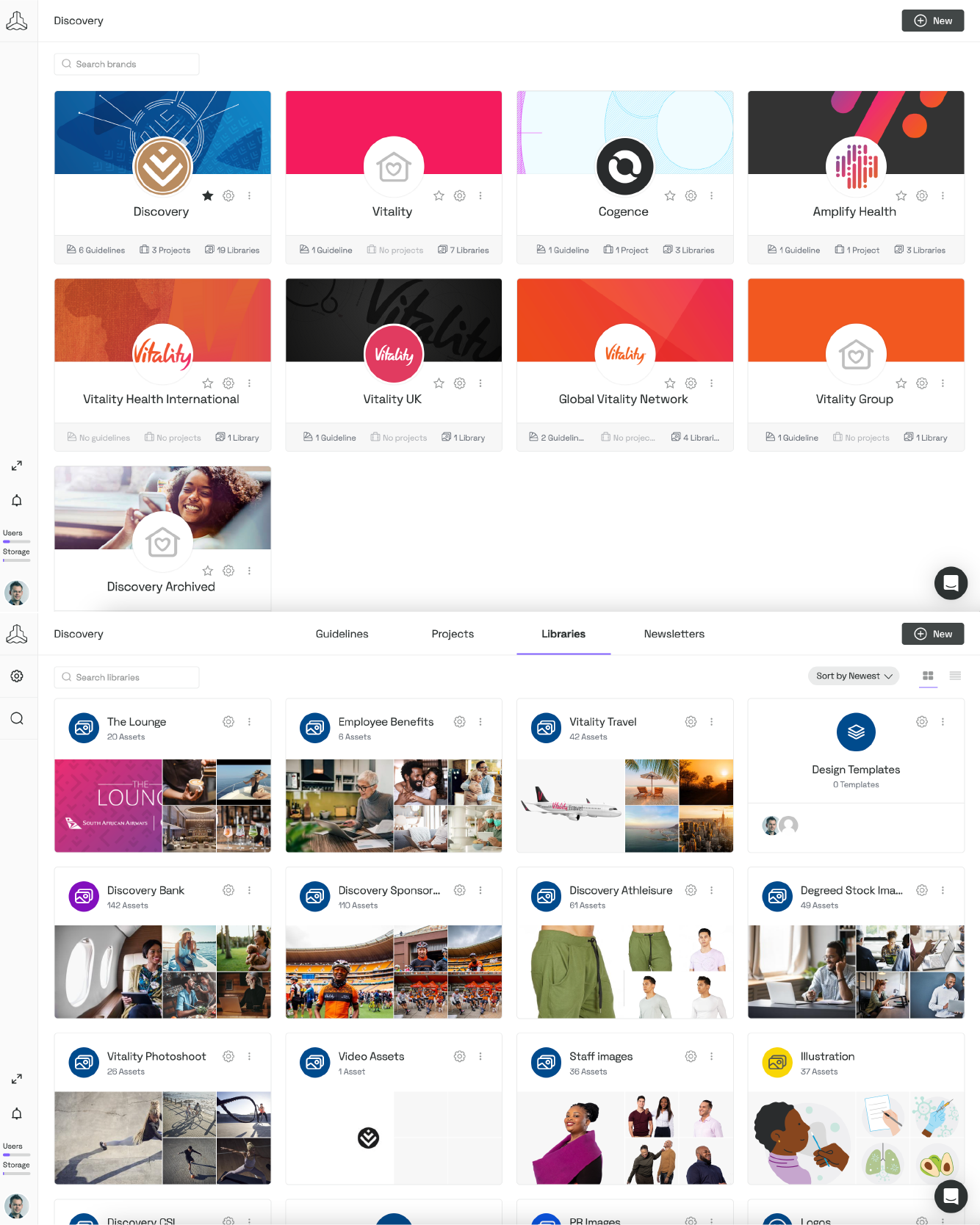Screen dimensions: 980x1225
Task: Open three-dot menu on The Lounge library
Action: coord(250,722)
